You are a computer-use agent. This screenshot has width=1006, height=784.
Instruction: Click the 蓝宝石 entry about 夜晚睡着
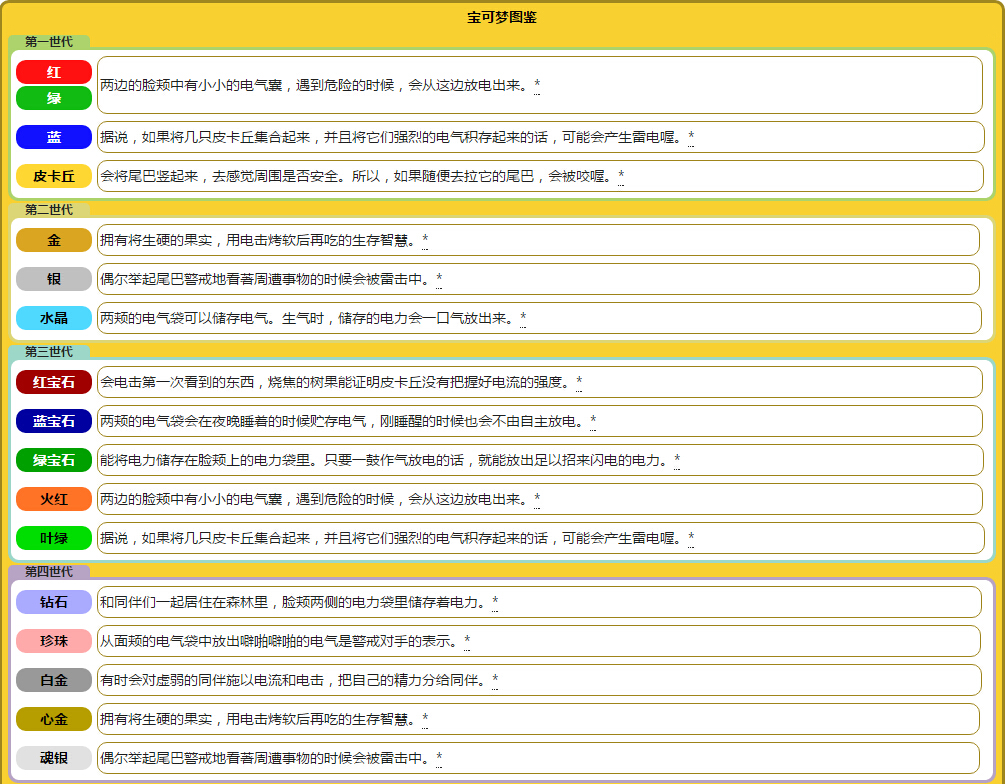343,422
